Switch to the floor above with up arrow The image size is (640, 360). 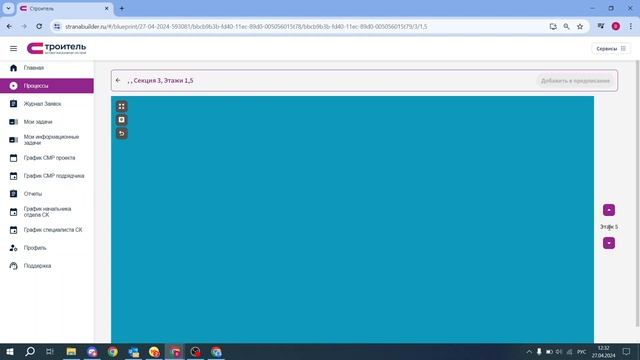[x=609, y=210]
